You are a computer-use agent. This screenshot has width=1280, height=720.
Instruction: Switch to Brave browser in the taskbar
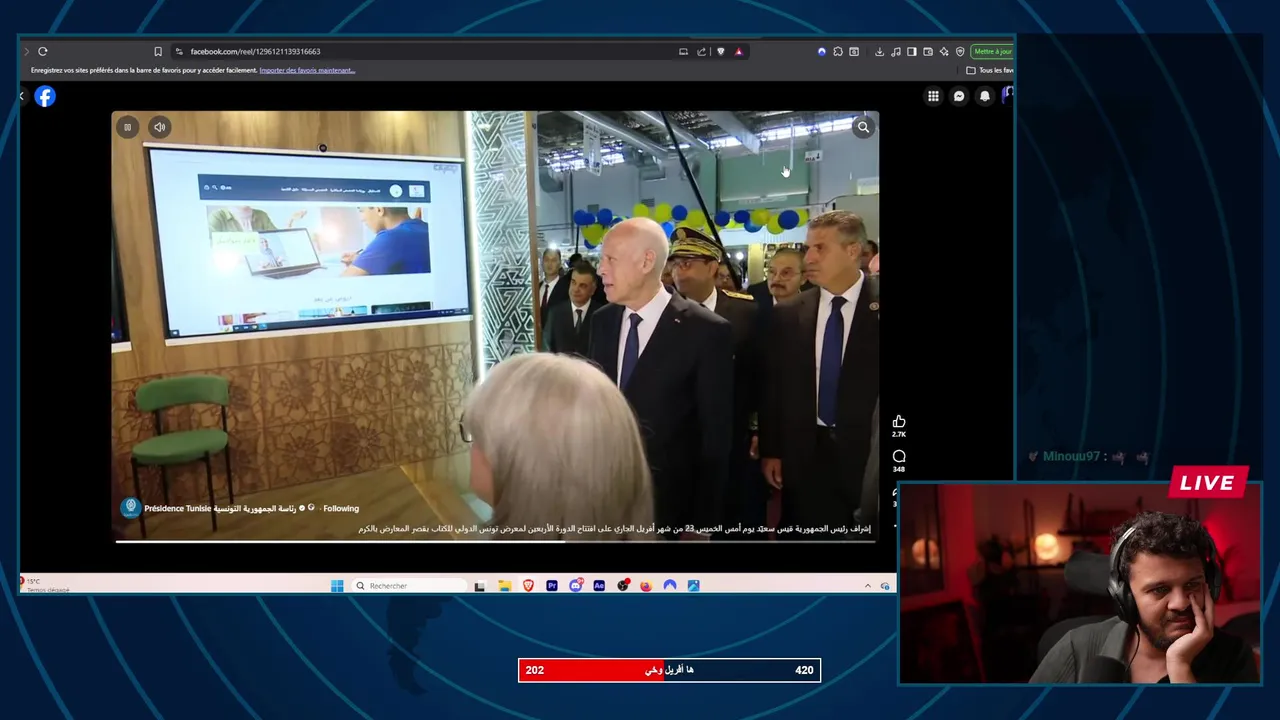528,586
